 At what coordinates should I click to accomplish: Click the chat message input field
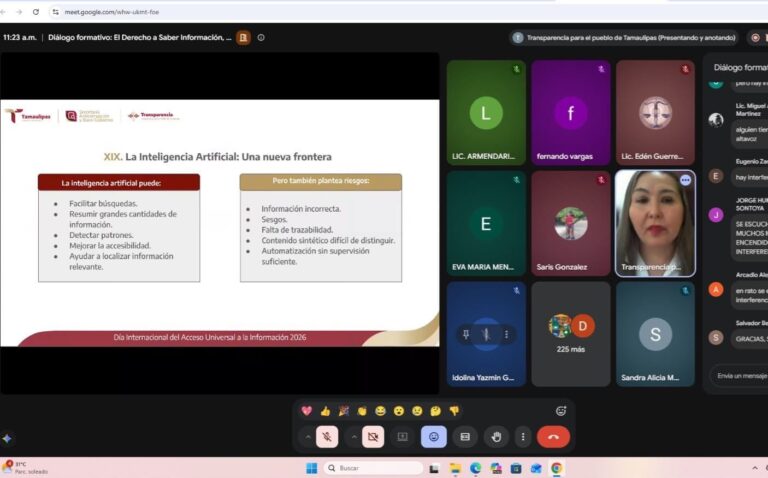point(740,376)
